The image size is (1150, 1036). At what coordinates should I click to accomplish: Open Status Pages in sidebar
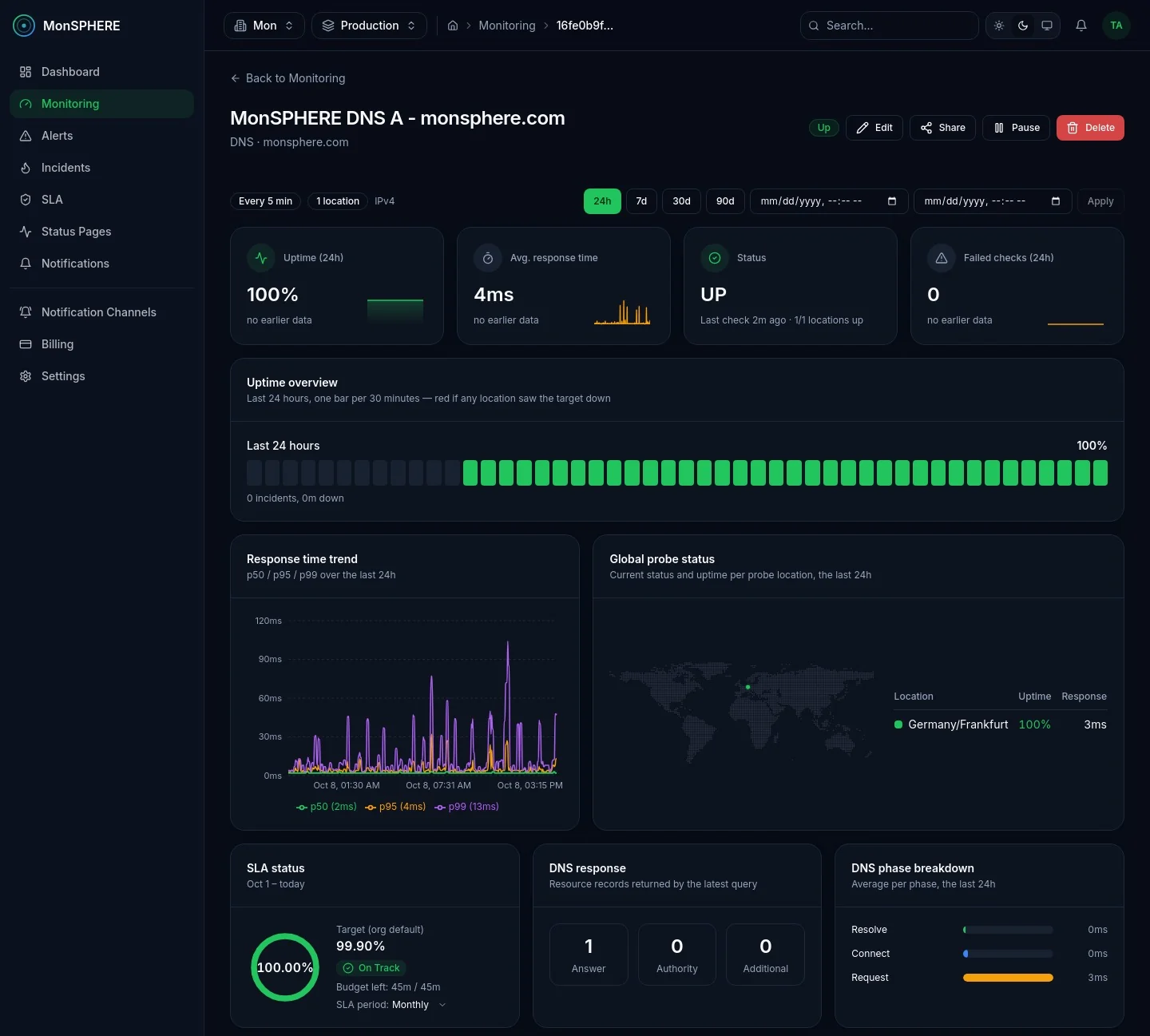pos(101,232)
